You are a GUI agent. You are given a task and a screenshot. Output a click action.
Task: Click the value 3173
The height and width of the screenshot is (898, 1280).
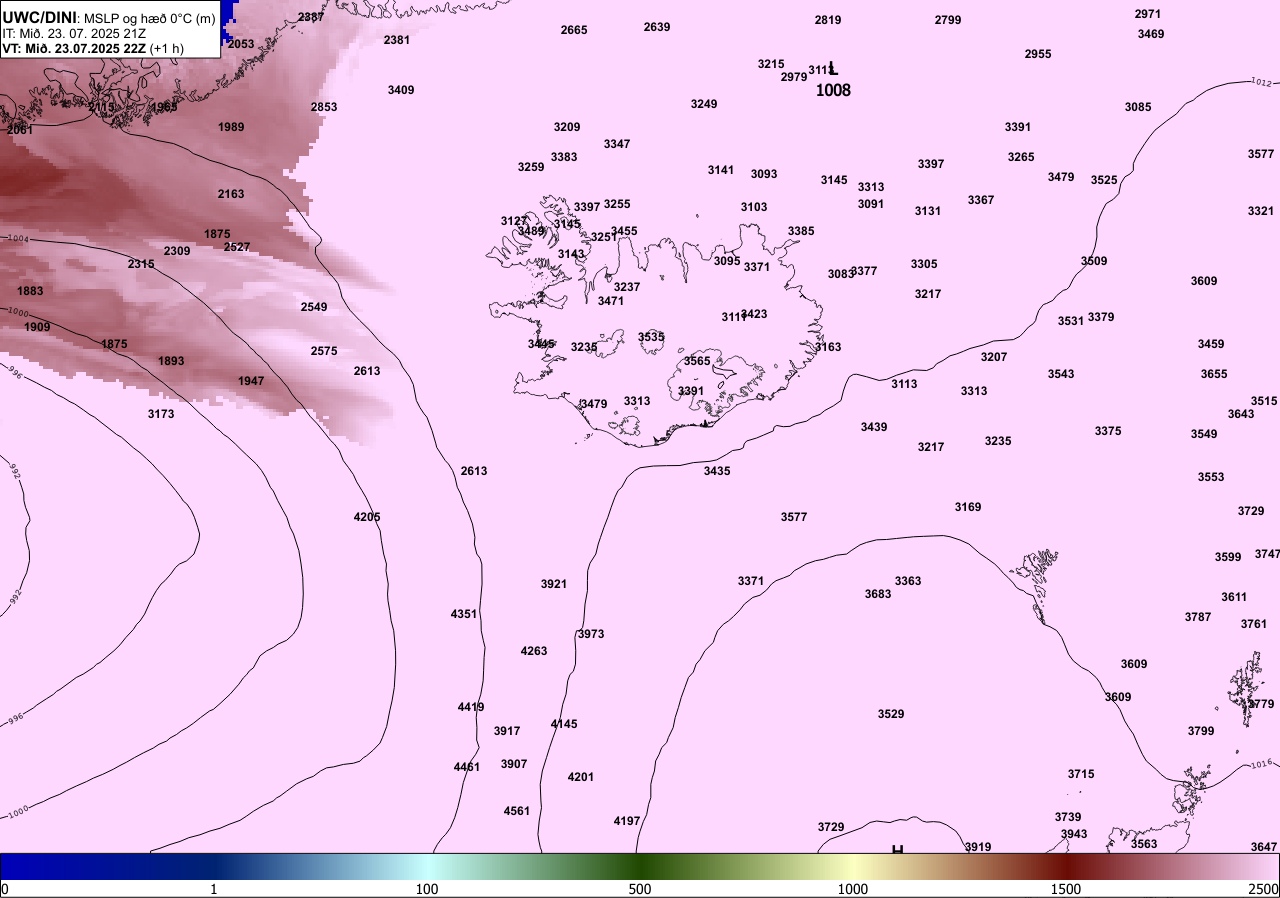point(161,414)
